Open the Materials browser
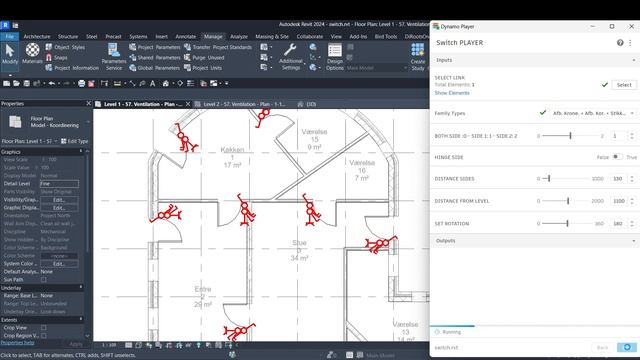Image resolution: width=640 pixels, height=360 pixels. (x=32, y=54)
